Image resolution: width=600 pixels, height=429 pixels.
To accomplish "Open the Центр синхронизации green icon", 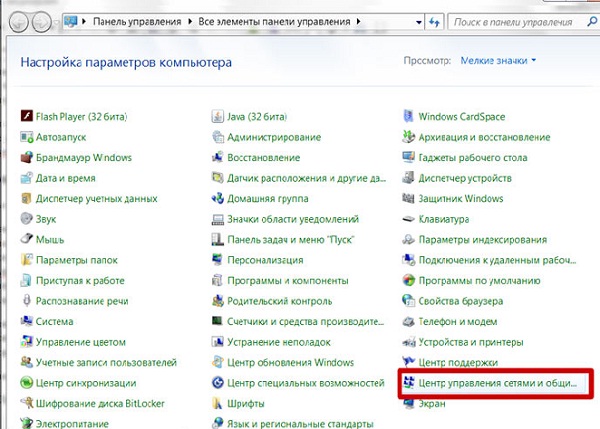I will (x=26, y=383).
